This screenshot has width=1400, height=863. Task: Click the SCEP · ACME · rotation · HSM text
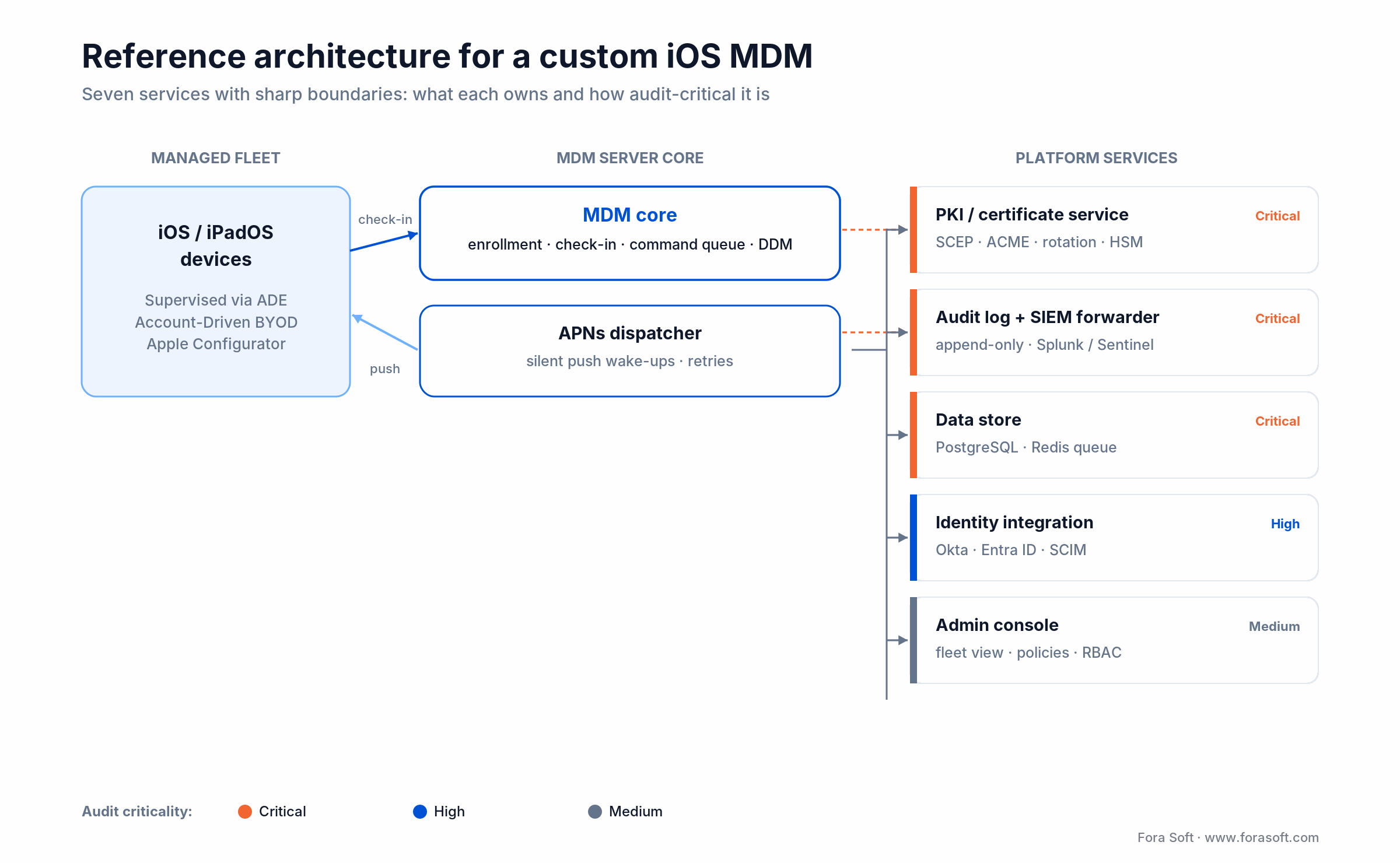pyautogui.click(x=1039, y=242)
